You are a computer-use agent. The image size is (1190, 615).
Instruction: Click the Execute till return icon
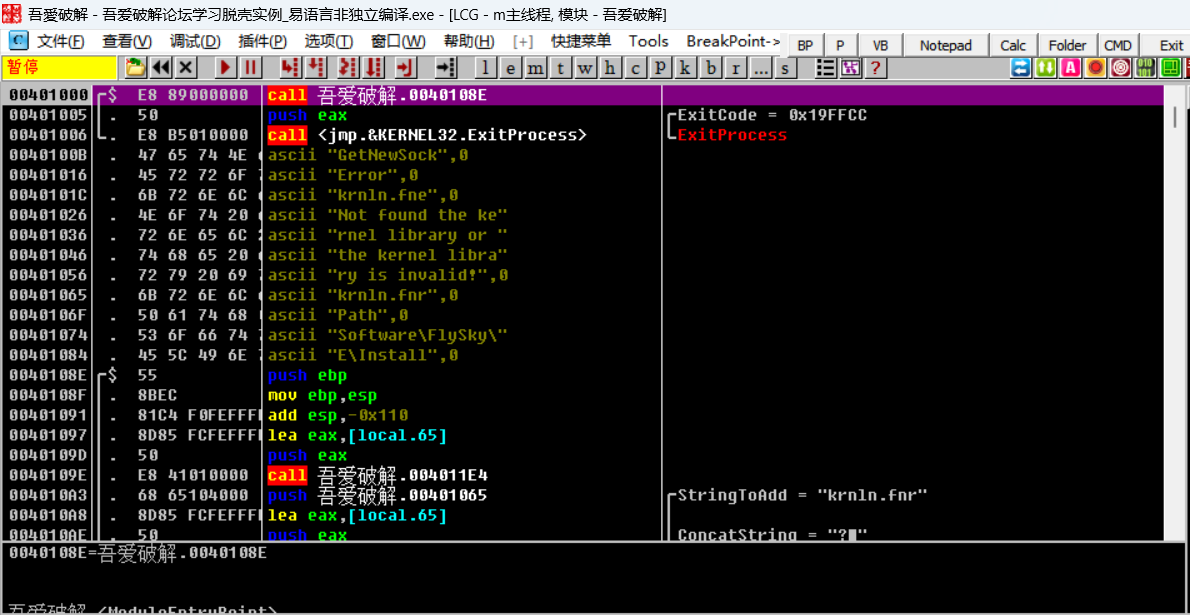point(407,68)
